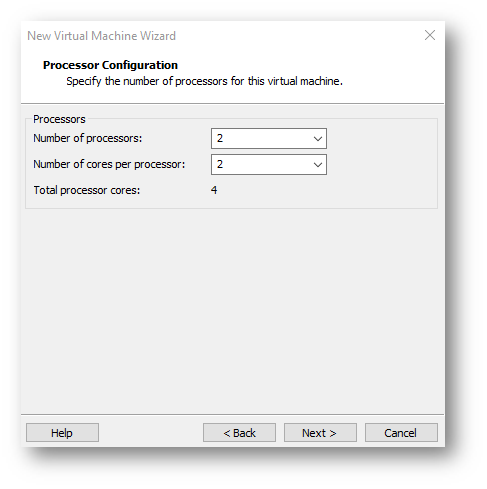
Task: Select the value 2 in cores per processor
Action: [x=220, y=164]
